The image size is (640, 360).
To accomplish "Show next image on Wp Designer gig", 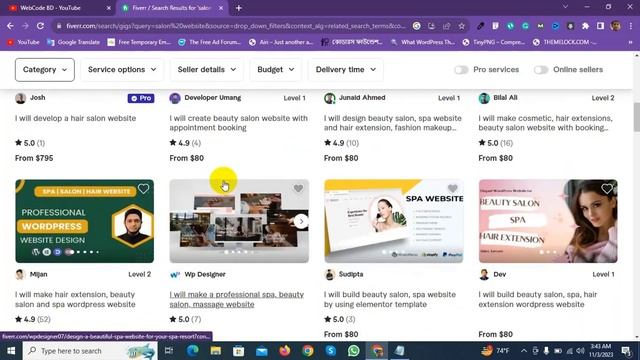I will point(301,221).
